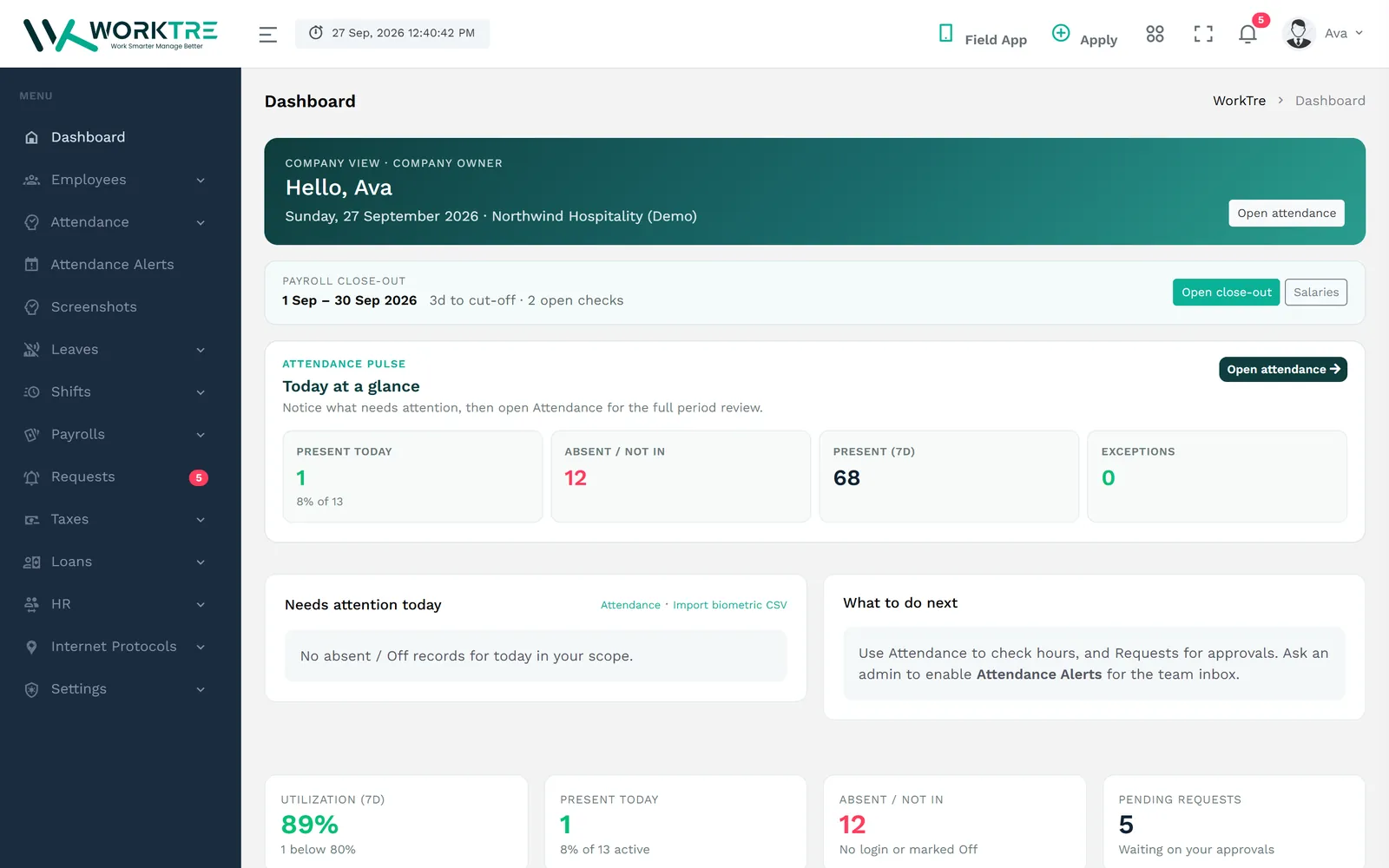1389x868 pixels.
Task: Click the HR sidebar icon
Action: click(32, 604)
